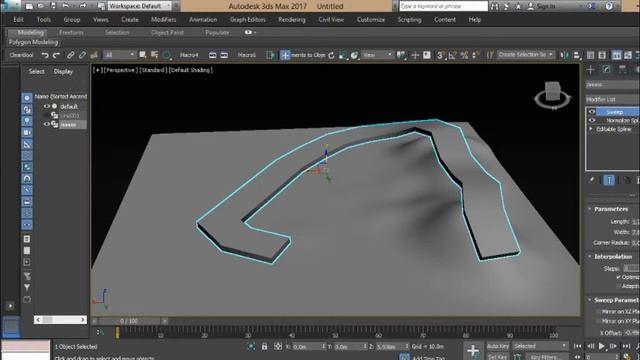
Task: Open the Scripting menu
Action: pos(409,20)
